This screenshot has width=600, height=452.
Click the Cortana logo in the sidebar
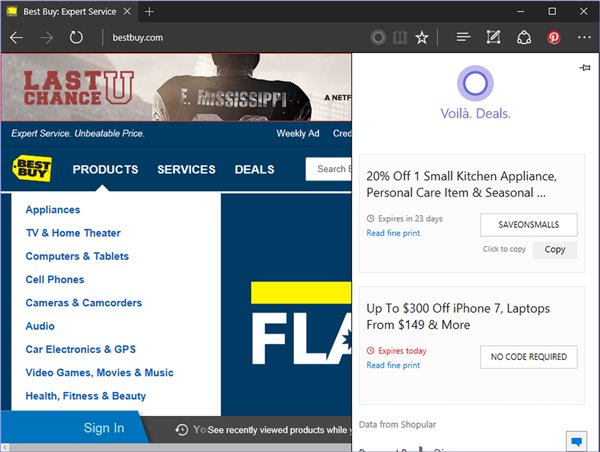click(x=475, y=83)
